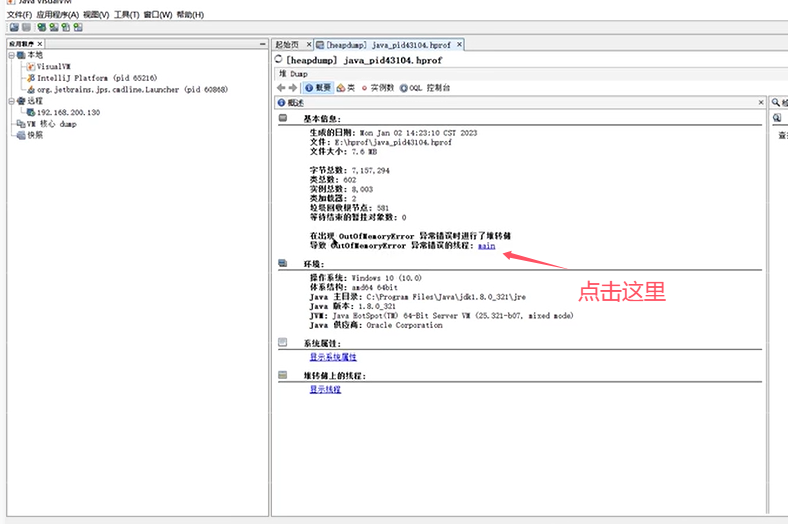Select the 本地 node label
The width and height of the screenshot is (788, 524).
[35, 55]
